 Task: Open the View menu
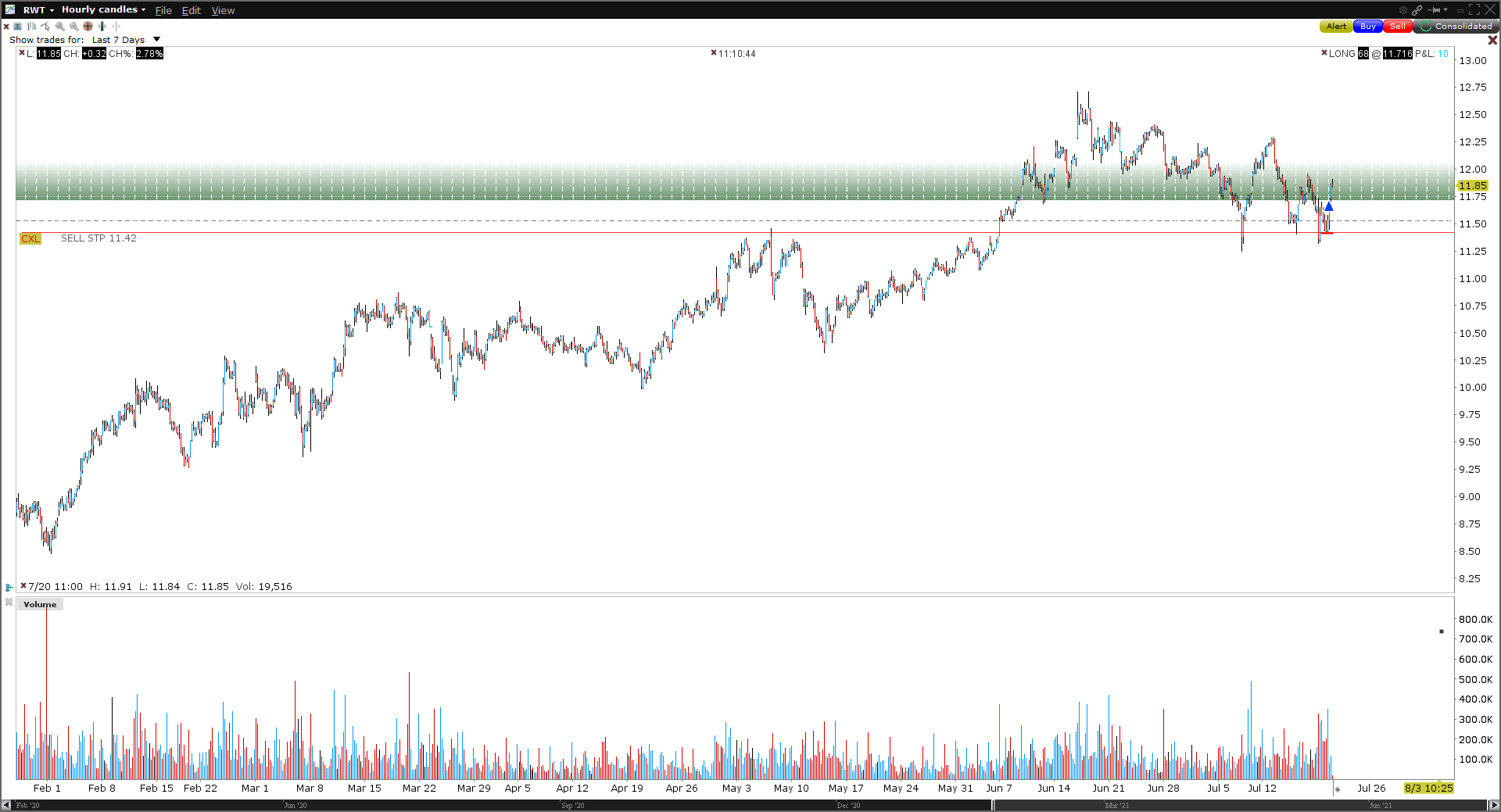tap(223, 10)
